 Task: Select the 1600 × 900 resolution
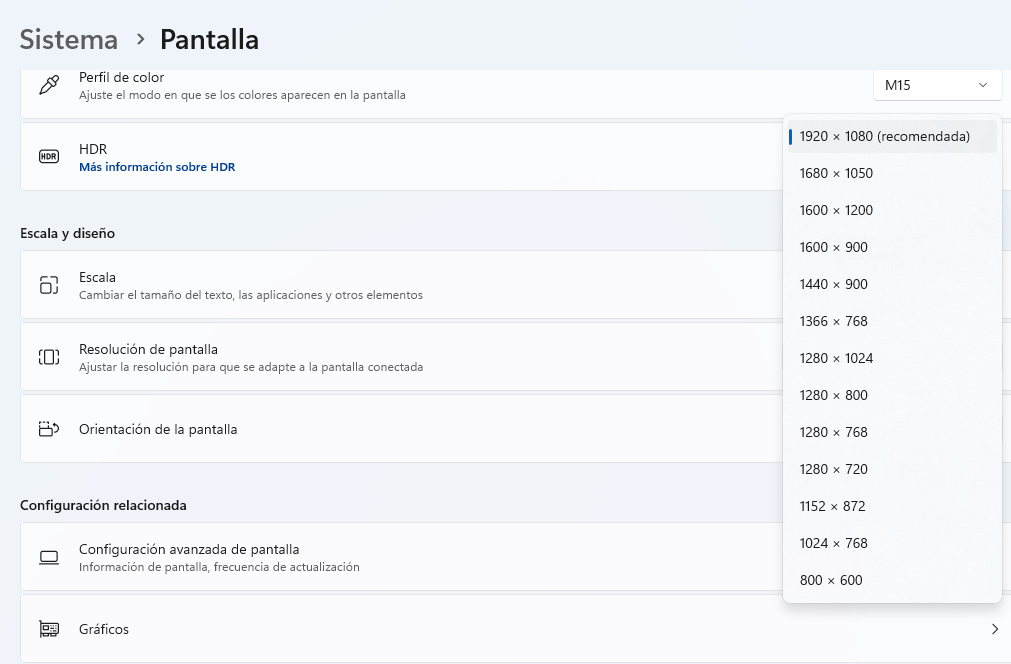[x=892, y=248]
